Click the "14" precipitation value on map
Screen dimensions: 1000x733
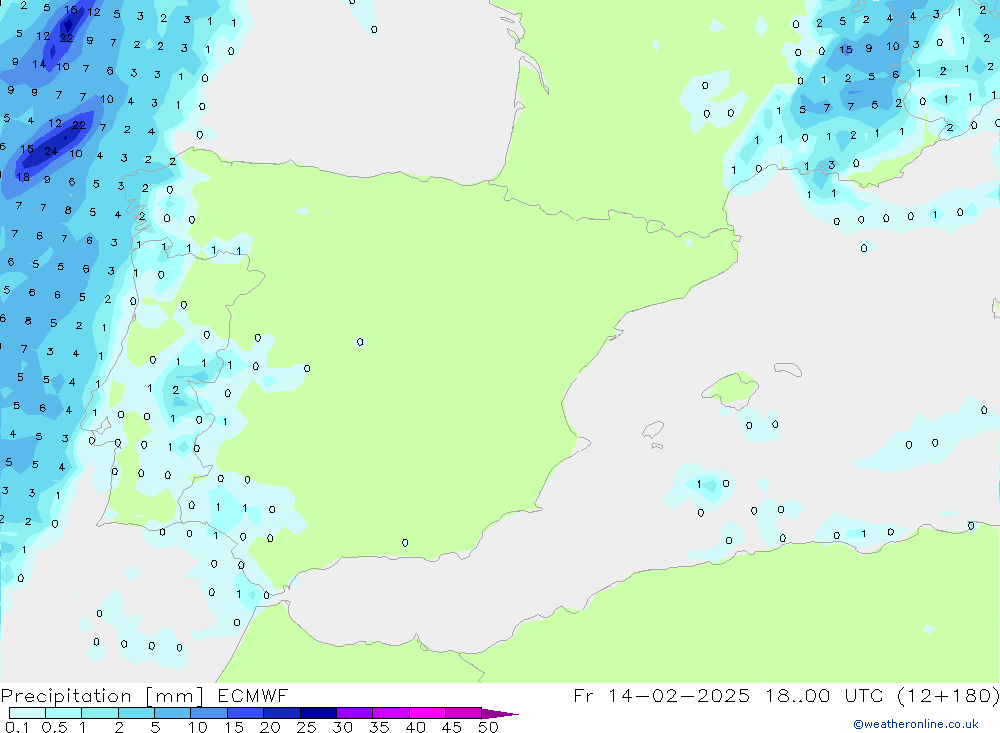40,64
